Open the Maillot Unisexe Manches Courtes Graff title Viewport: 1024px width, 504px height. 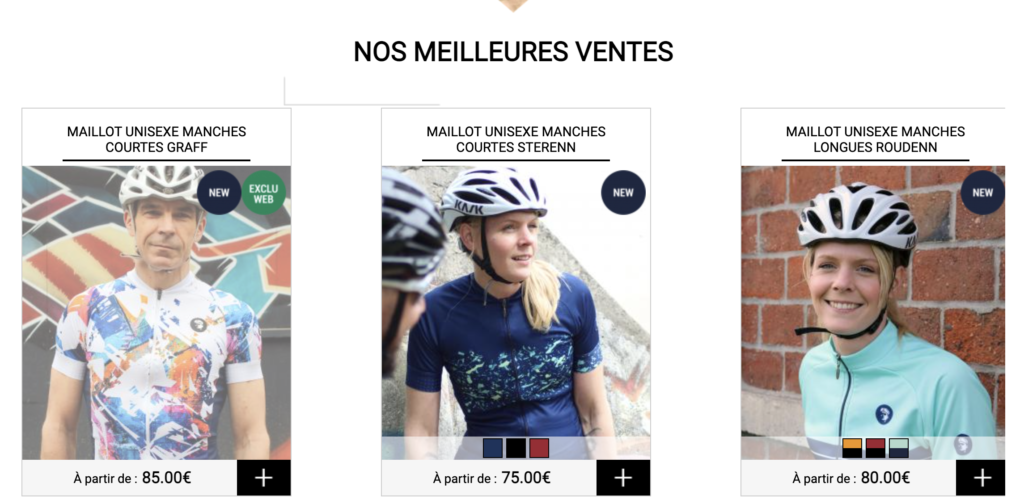coord(157,140)
